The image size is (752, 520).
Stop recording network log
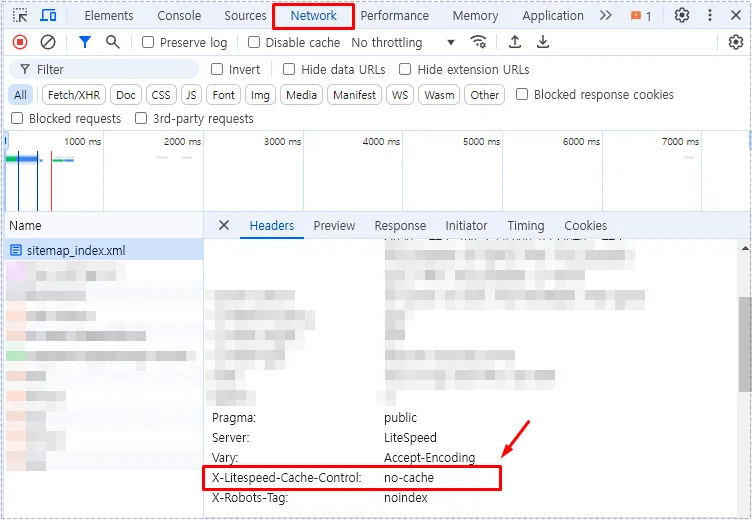point(20,42)
